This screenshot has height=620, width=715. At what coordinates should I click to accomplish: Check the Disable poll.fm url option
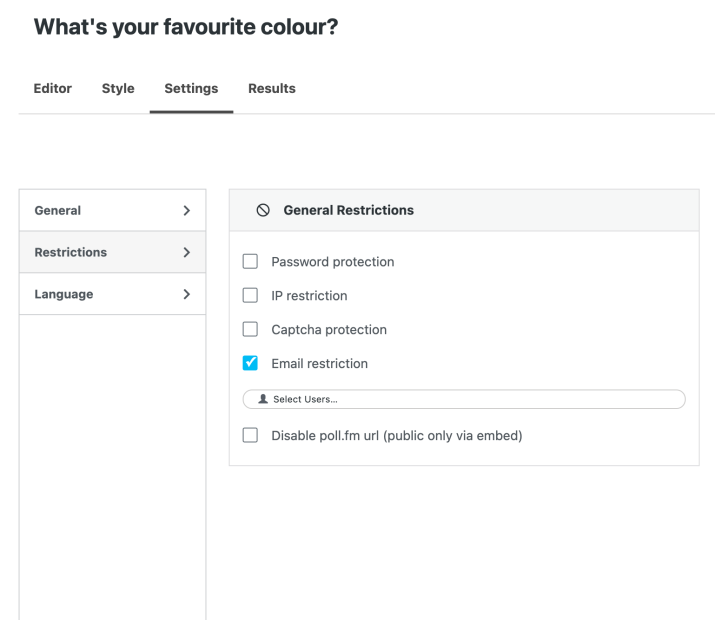(x=251, y=436)
